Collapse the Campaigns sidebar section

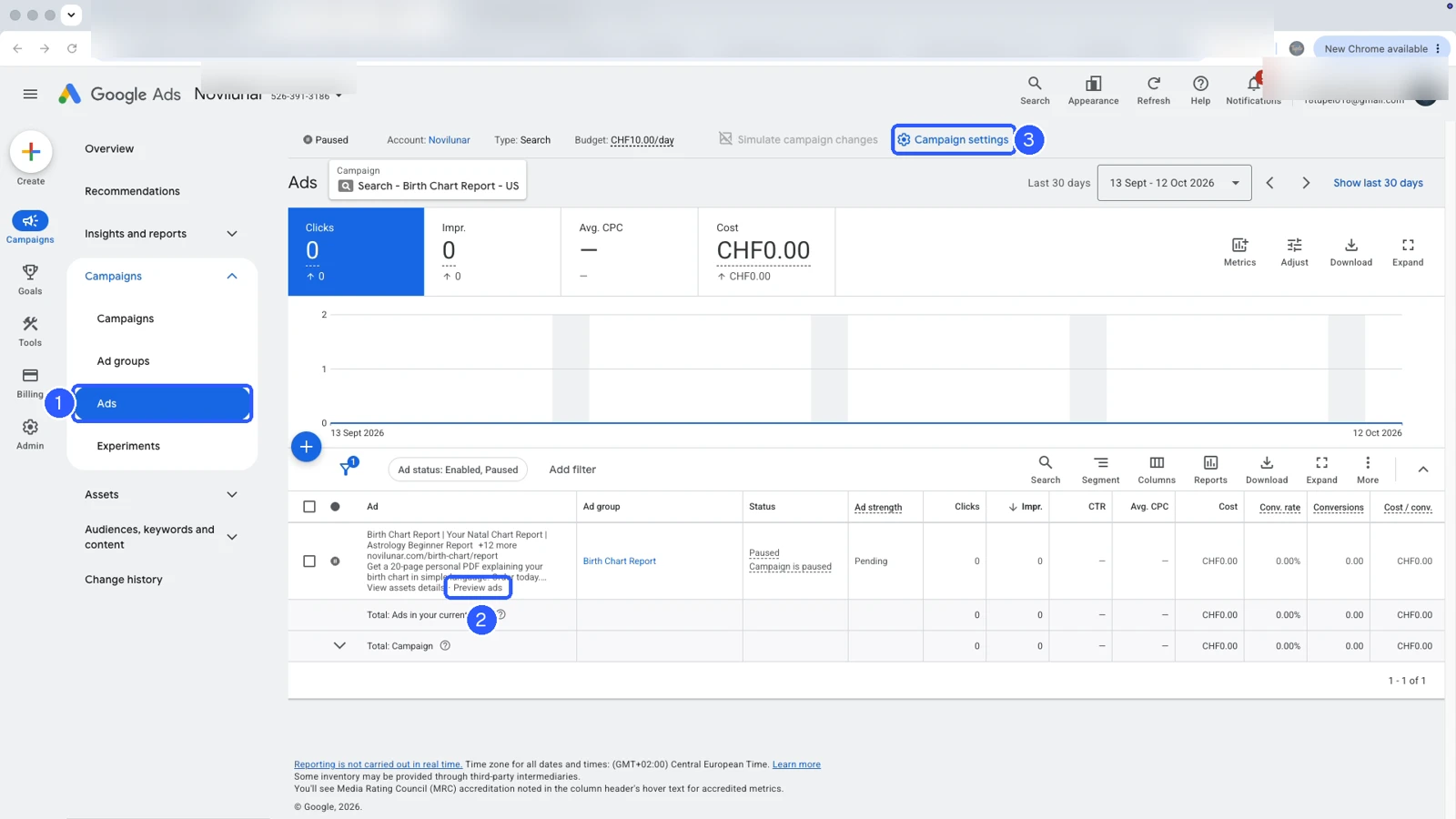coord(232,276)
